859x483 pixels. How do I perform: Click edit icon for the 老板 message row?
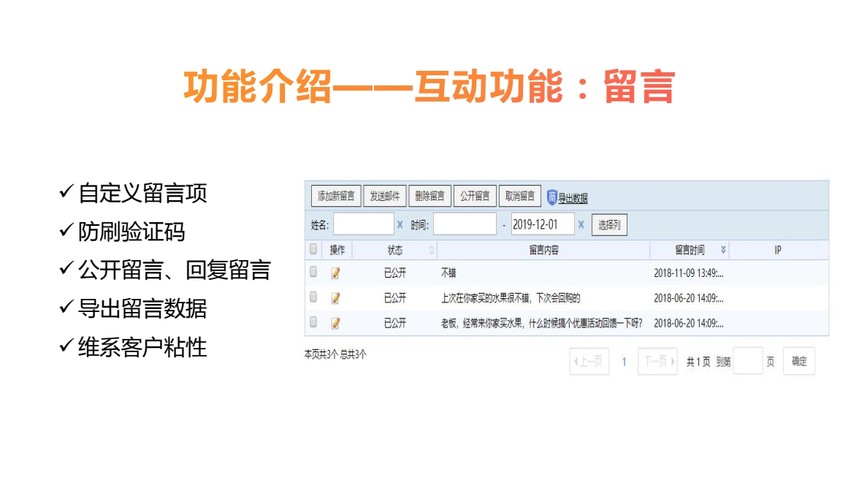(336, 323)
